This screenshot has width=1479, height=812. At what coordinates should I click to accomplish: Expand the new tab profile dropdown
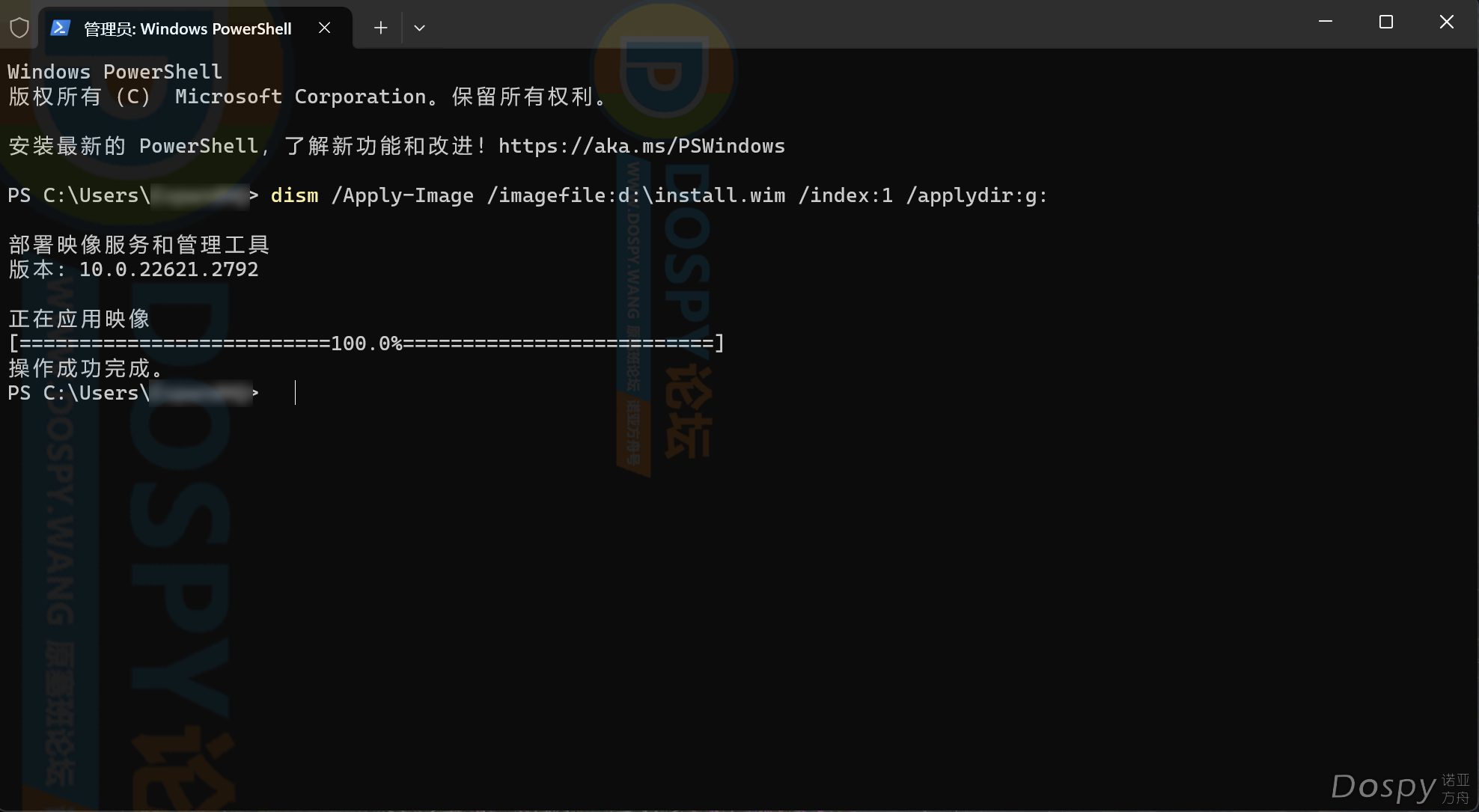(x=419, y=28)
